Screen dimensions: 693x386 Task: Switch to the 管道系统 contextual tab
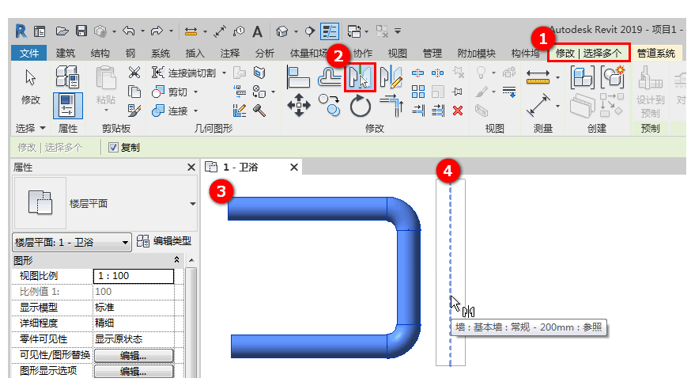pyautogui.click(x=656, y=54)
